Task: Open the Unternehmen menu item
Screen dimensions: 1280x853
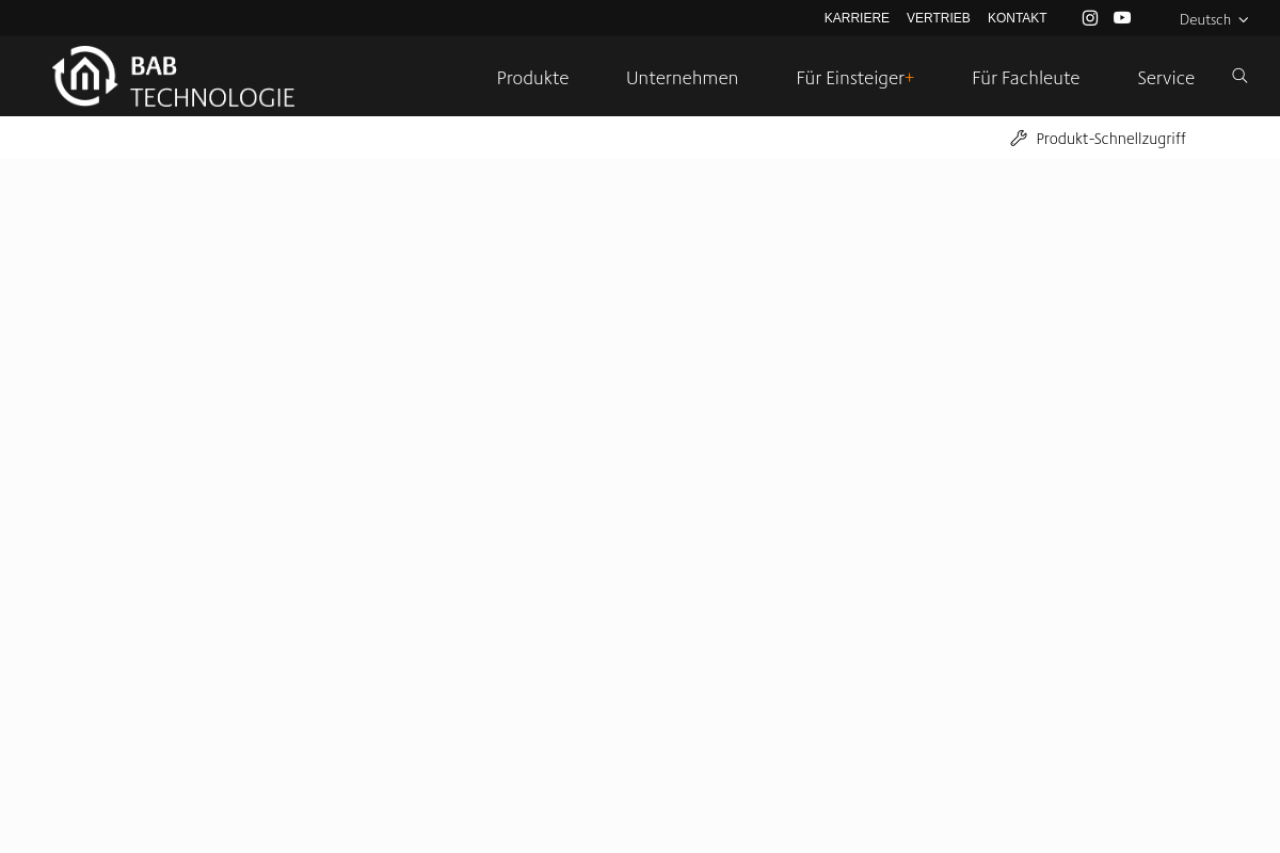Action: 682,78
